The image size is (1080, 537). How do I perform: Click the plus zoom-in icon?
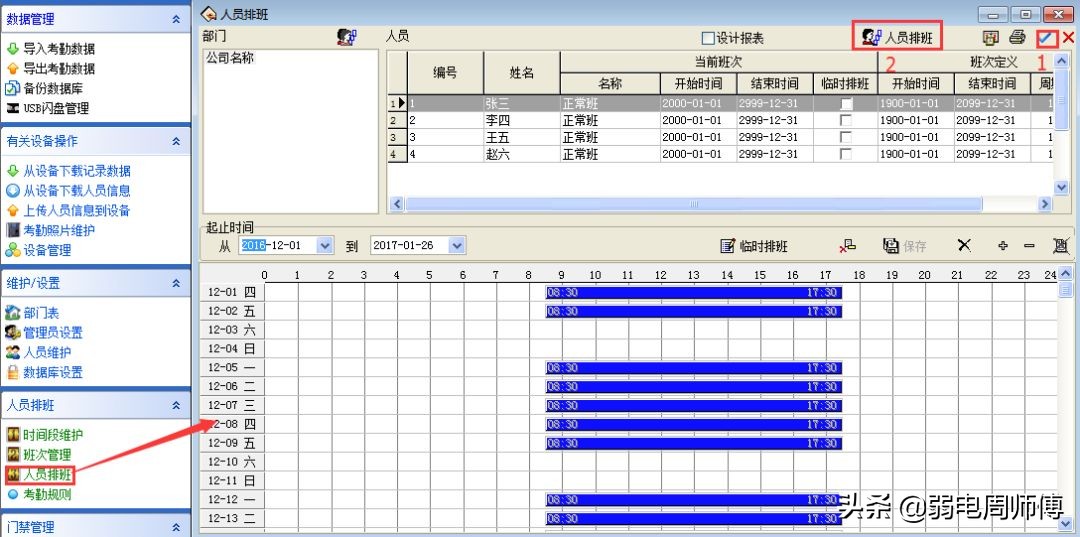click(1003, 246)
